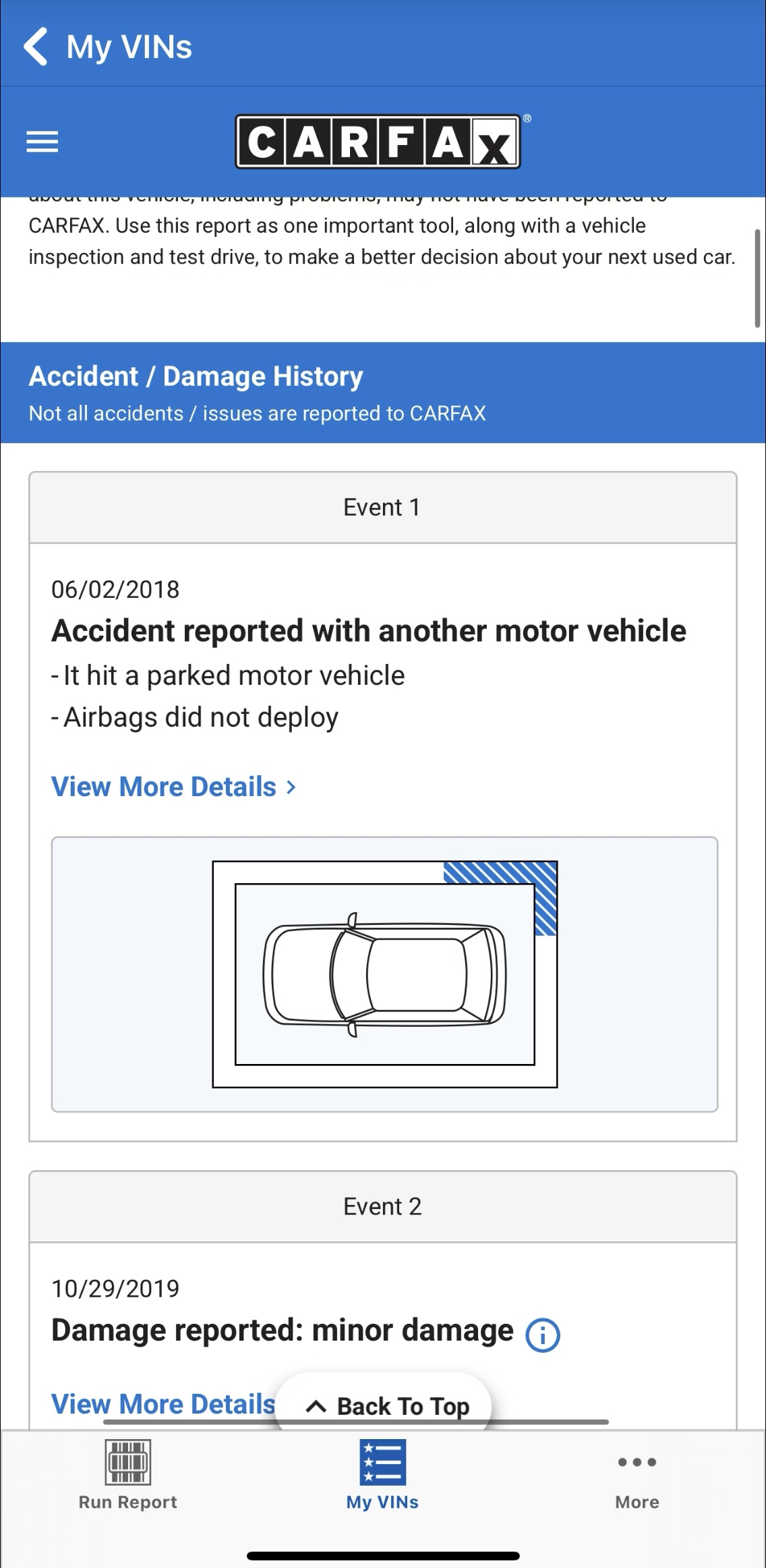
Task: Tap the Back To Top button
Action: (x=383, y=1401)
